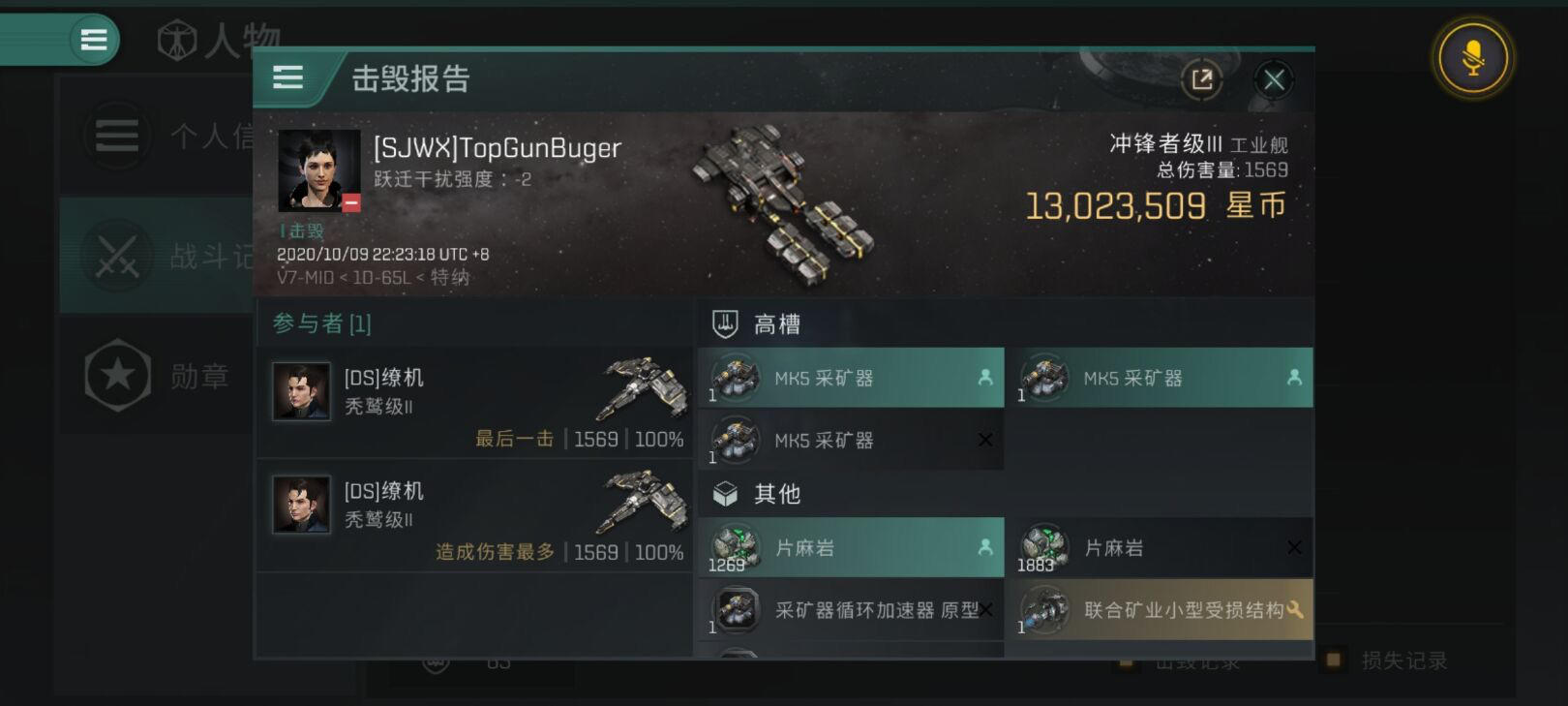Tap the yellow microphone voice button
This screenshot has width=1568, height=706.
coord(1472,57)
